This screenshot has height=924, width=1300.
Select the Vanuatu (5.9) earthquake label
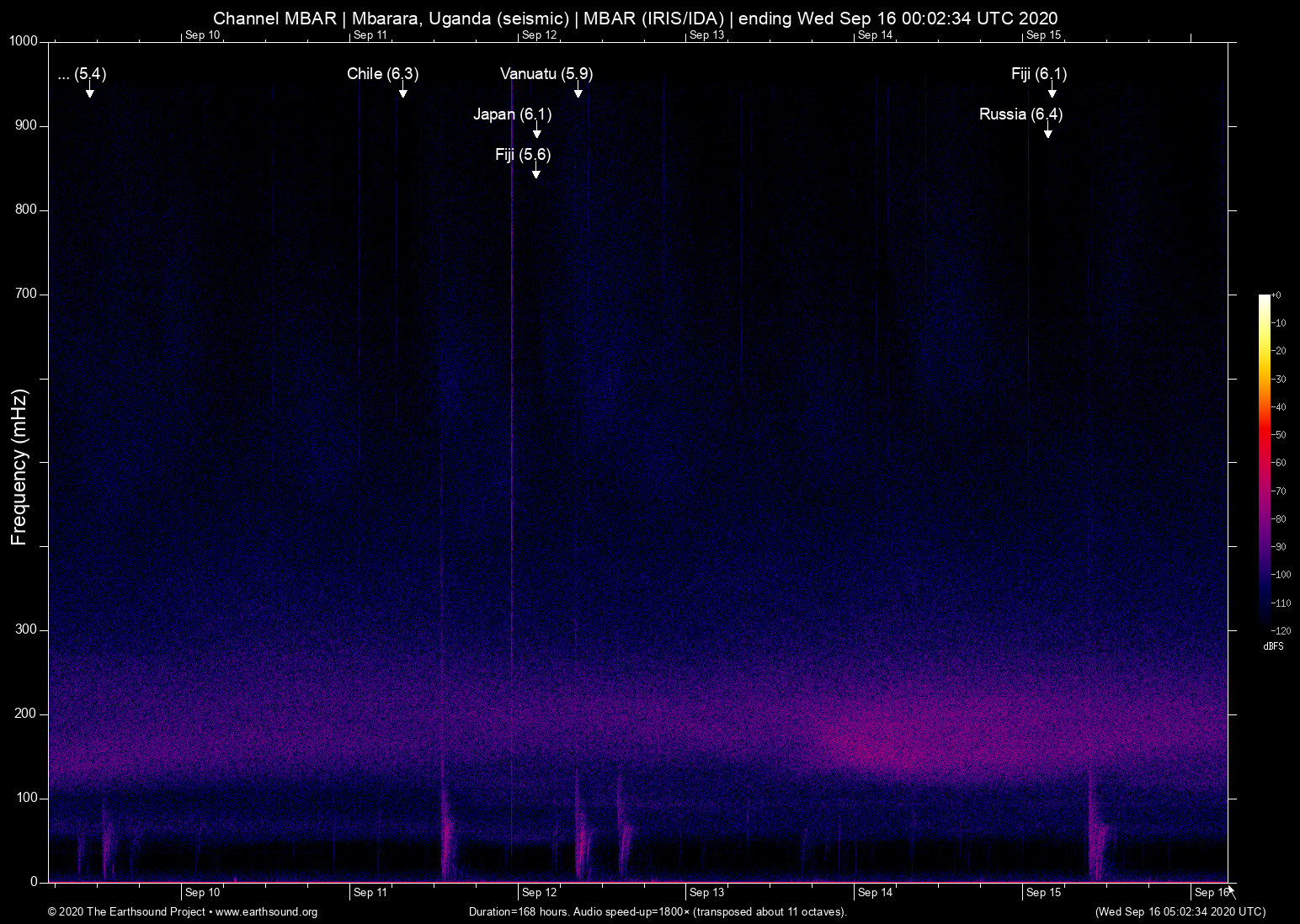pyautogui.click(x=546, y=74)
